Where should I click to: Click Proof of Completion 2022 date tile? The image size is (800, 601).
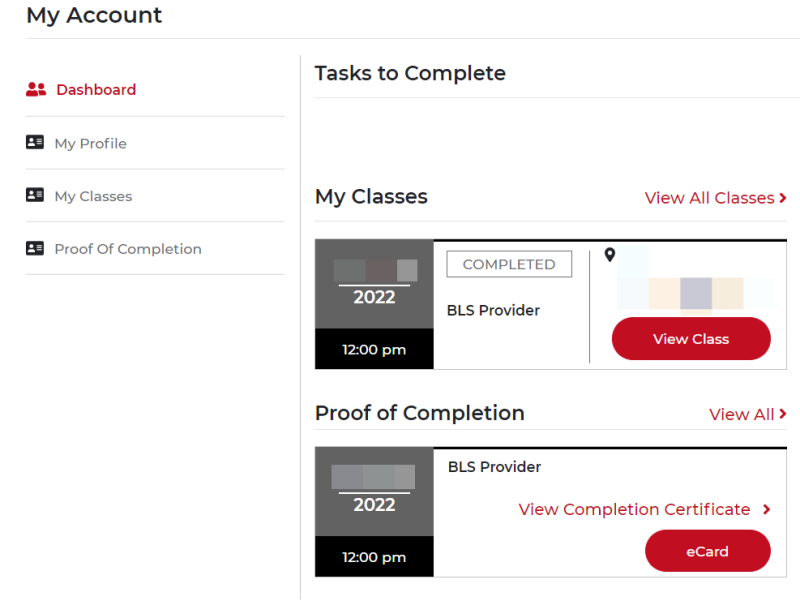[x=374, y=512]
